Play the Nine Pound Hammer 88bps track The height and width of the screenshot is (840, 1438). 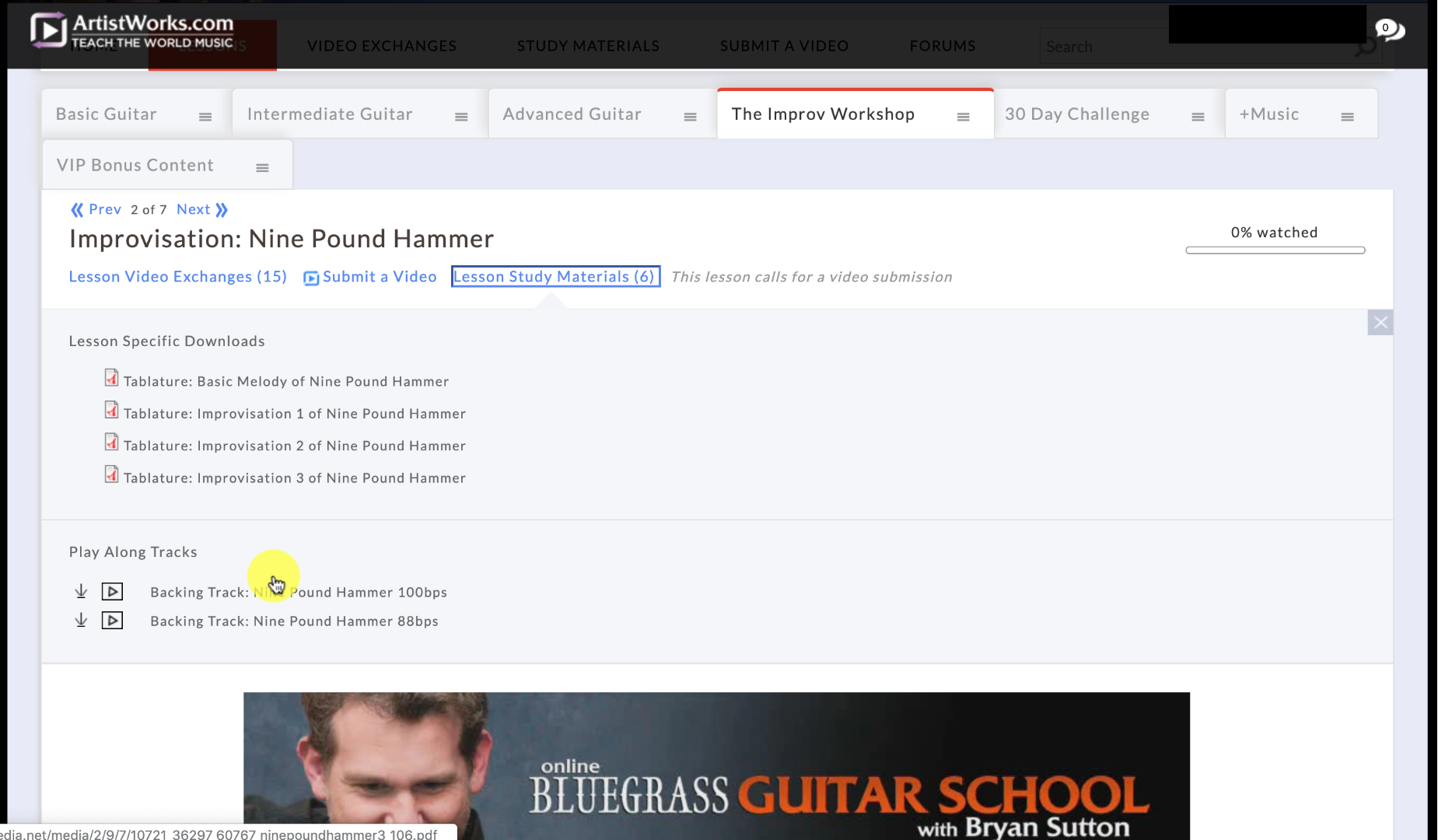pos(112,621)
